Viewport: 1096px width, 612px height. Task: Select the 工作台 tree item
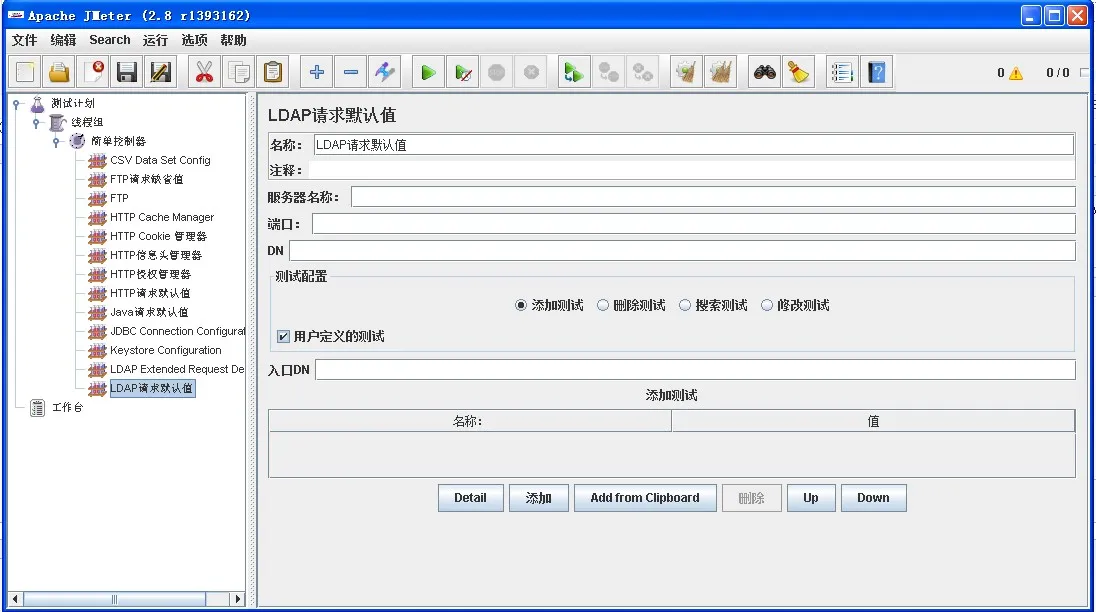pyautogui.click(x=68, y=408)
